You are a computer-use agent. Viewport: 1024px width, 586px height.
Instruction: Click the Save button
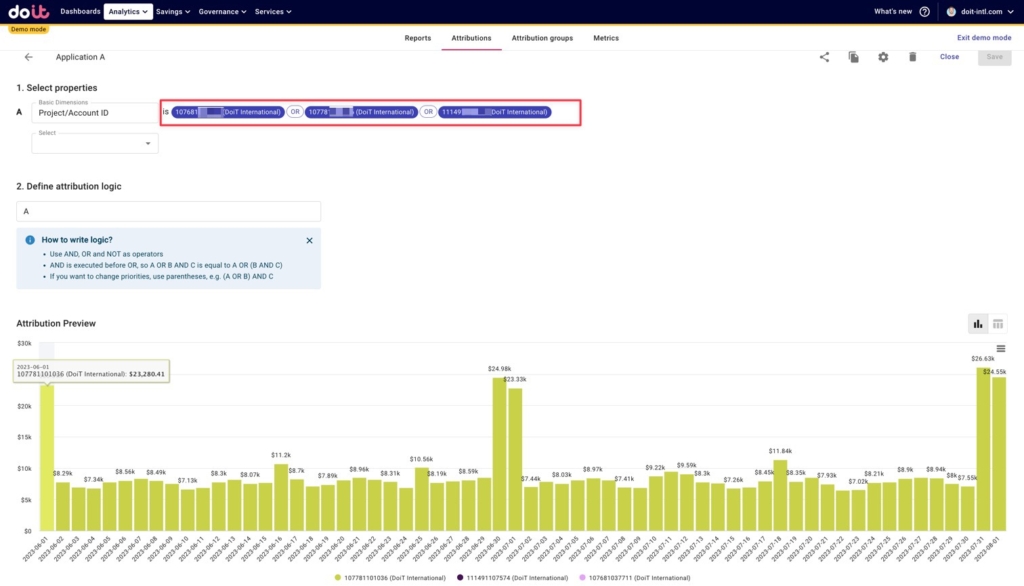click(995, 57)
